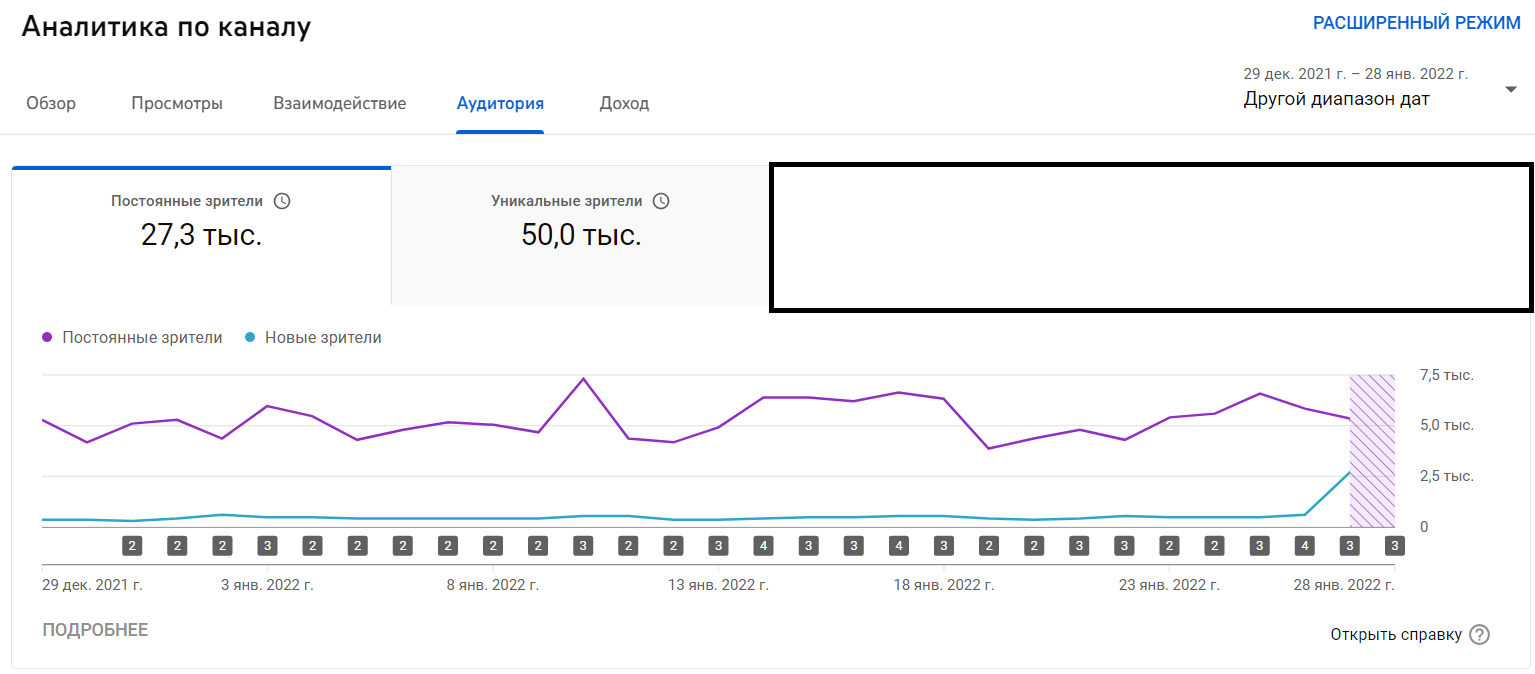1535x674 pixels.
Task: Click the 28 янв. 2022 г. axis label
Action: tap(1345, 585)
